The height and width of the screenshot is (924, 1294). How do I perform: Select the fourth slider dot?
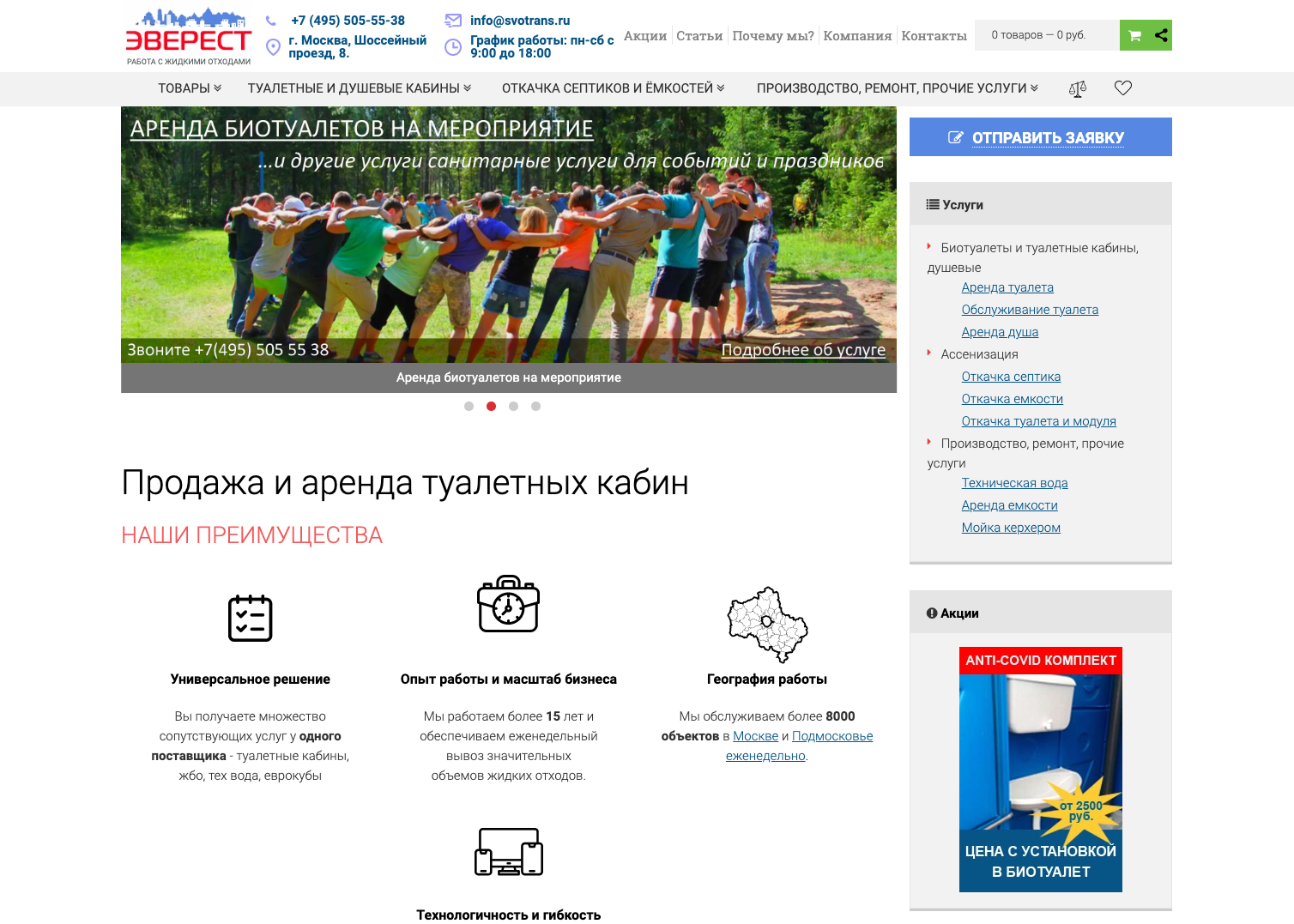535,407
